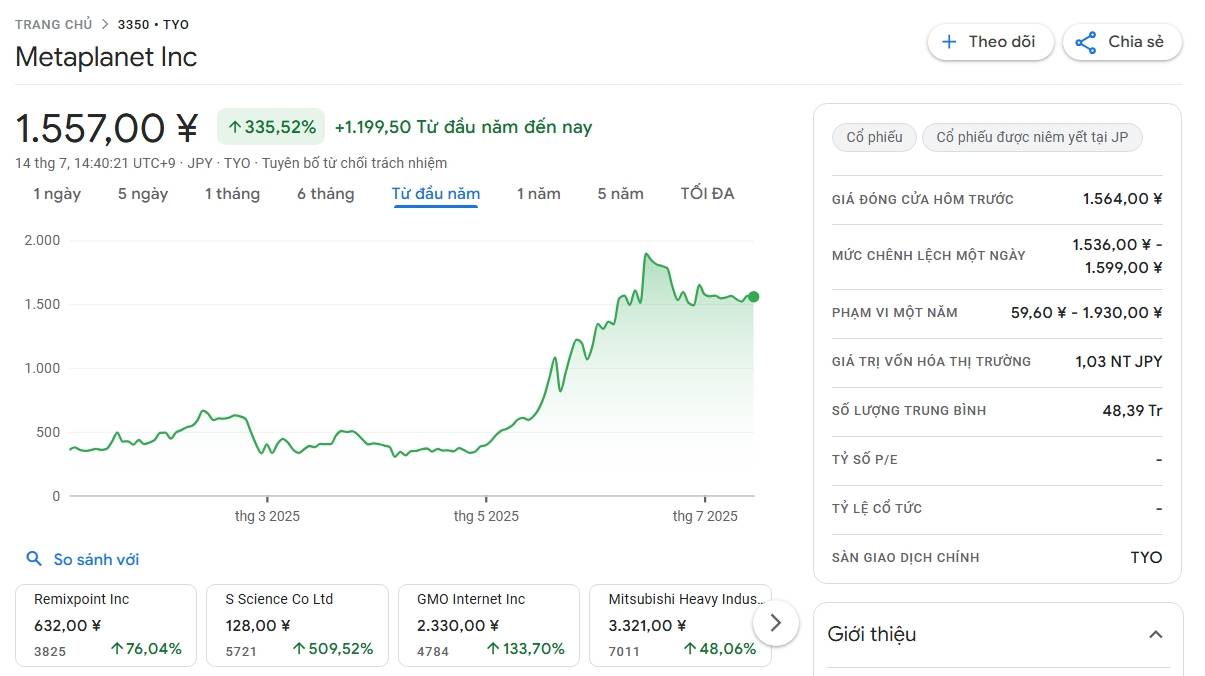Switch to the 6 tháng range
The width and height of the screenshot is (1205, 676).
(x=326, y=194)
